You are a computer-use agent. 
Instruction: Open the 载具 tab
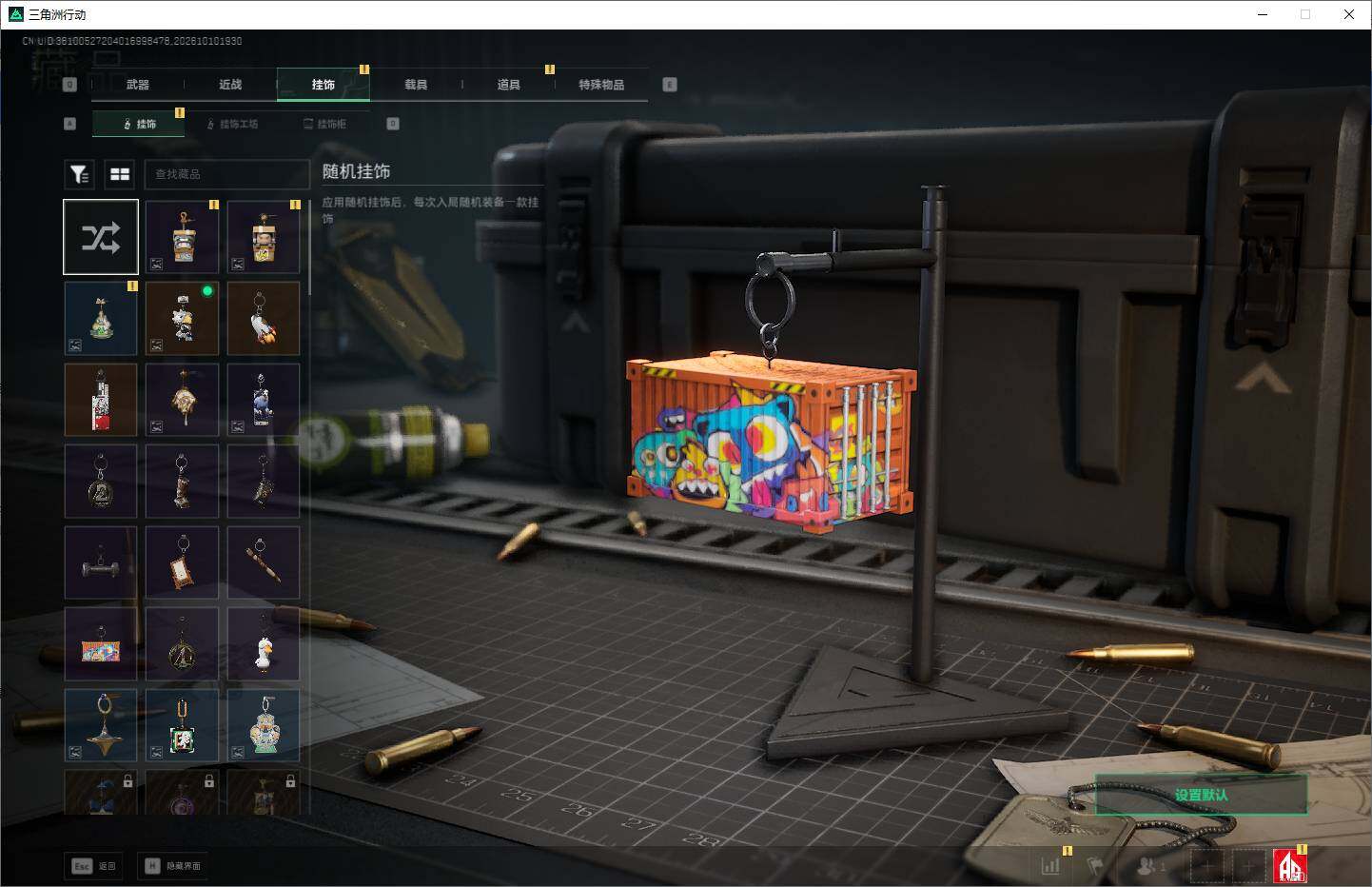tap(416, 85)
